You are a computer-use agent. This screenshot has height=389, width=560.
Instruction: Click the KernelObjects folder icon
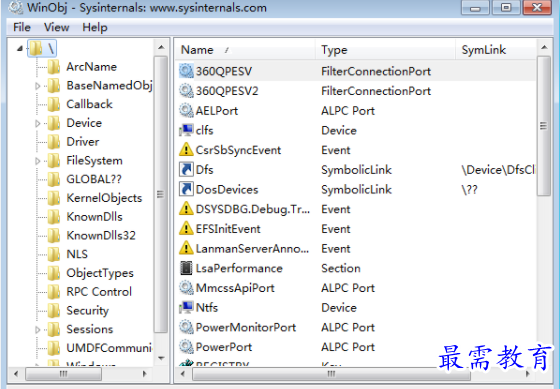54,198
